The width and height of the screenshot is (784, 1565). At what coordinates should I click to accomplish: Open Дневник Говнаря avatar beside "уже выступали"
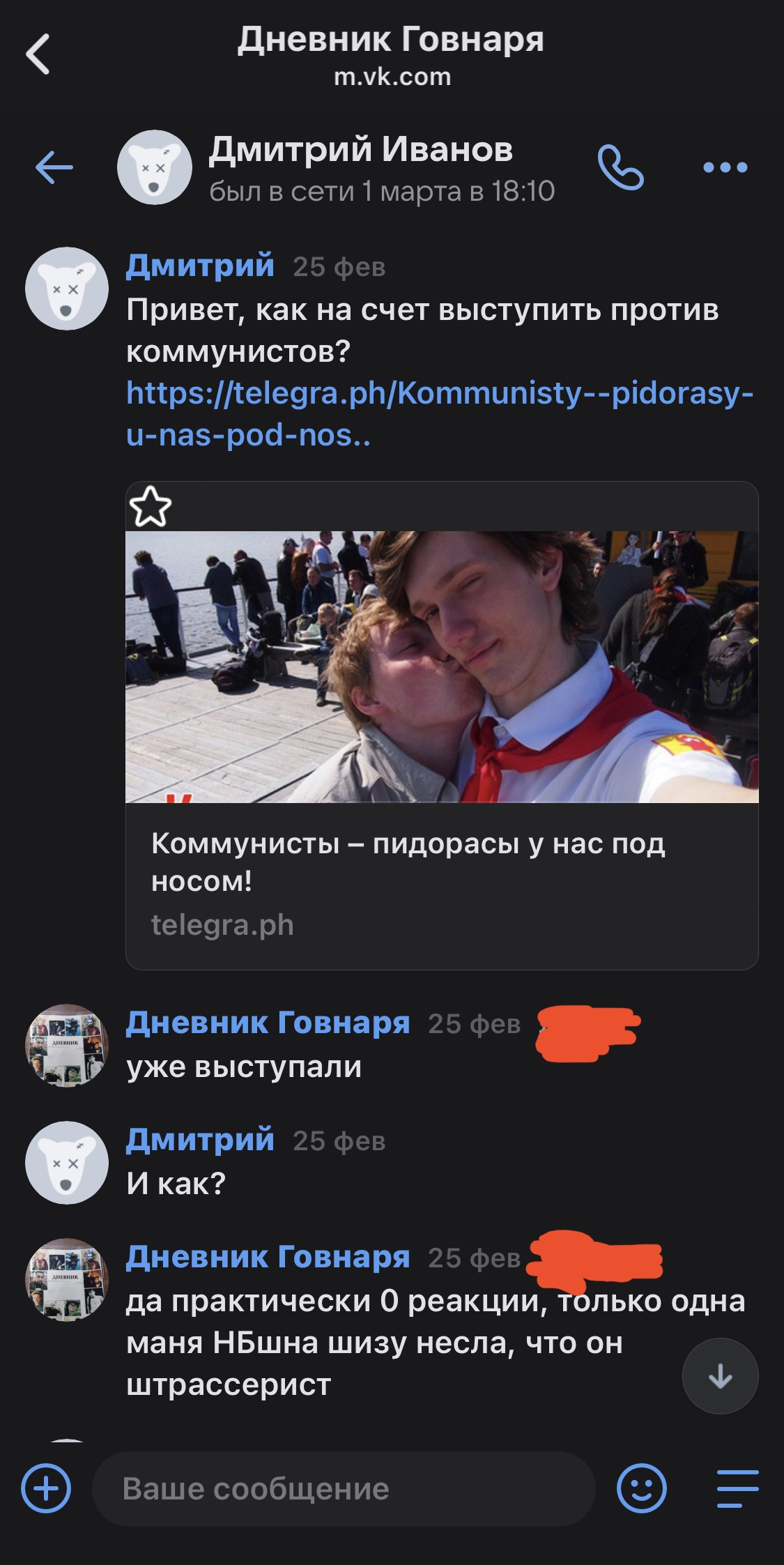pos(67,1046)
